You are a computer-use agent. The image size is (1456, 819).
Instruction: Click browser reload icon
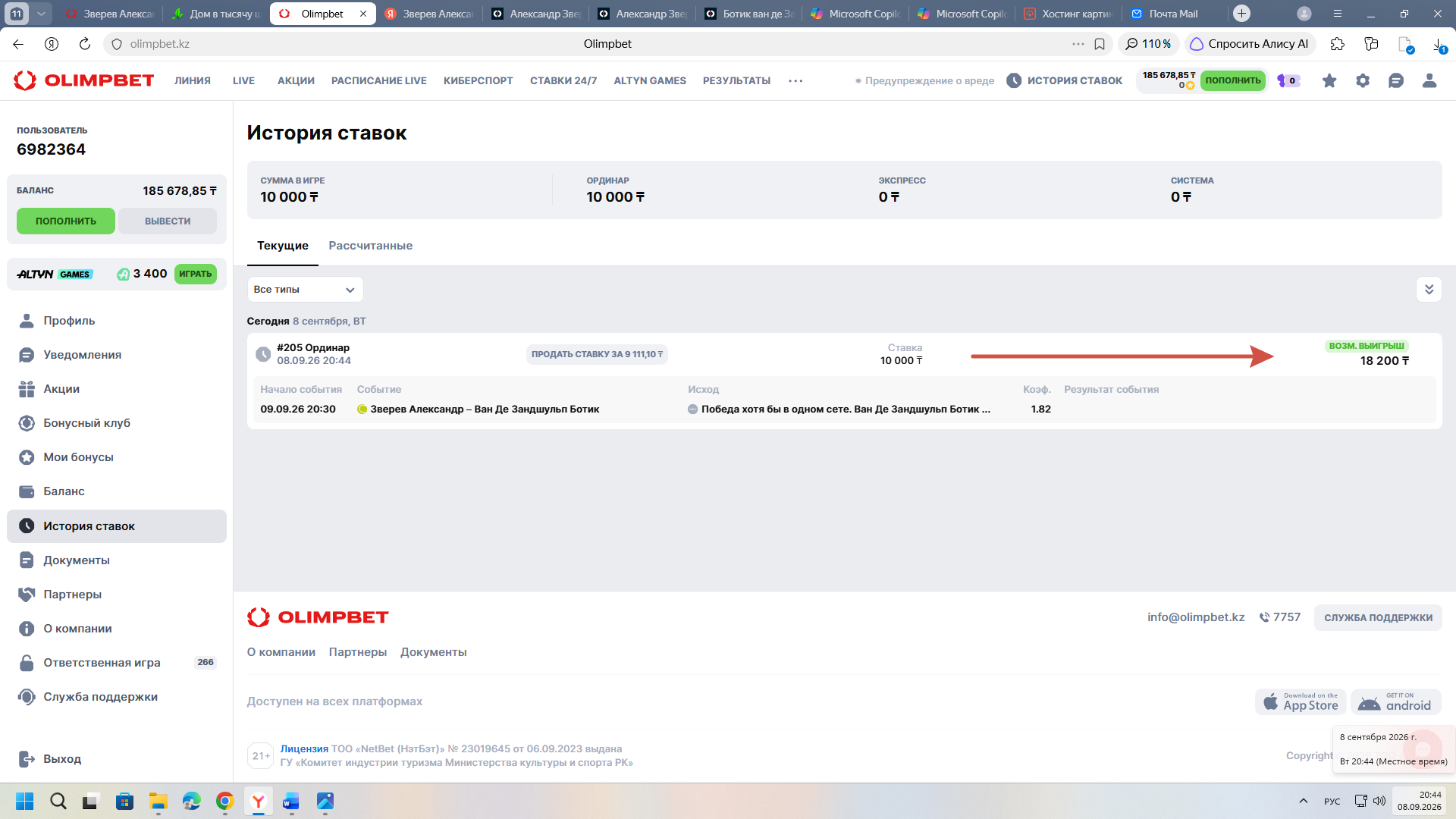tap(85, 44)
